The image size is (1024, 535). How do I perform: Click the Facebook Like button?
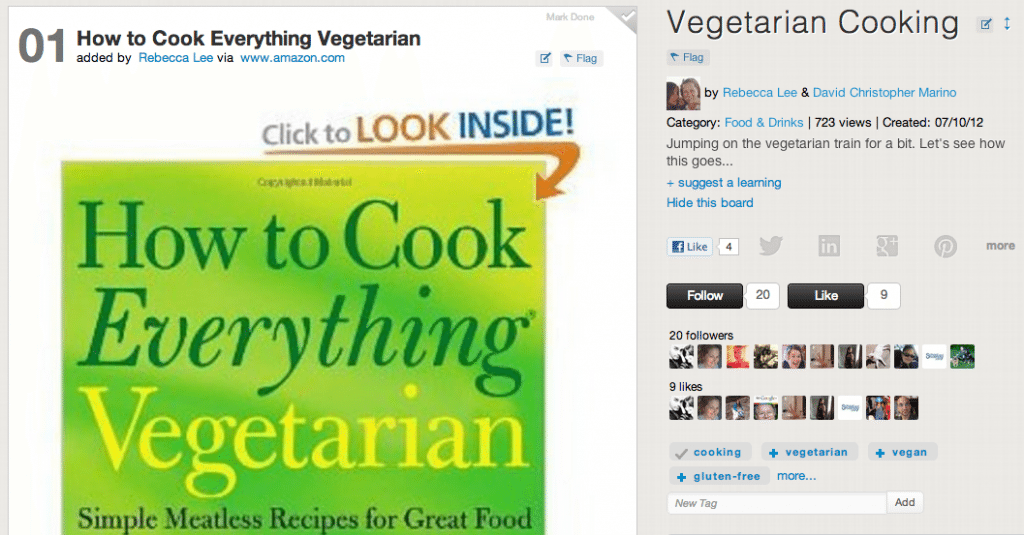690,246
